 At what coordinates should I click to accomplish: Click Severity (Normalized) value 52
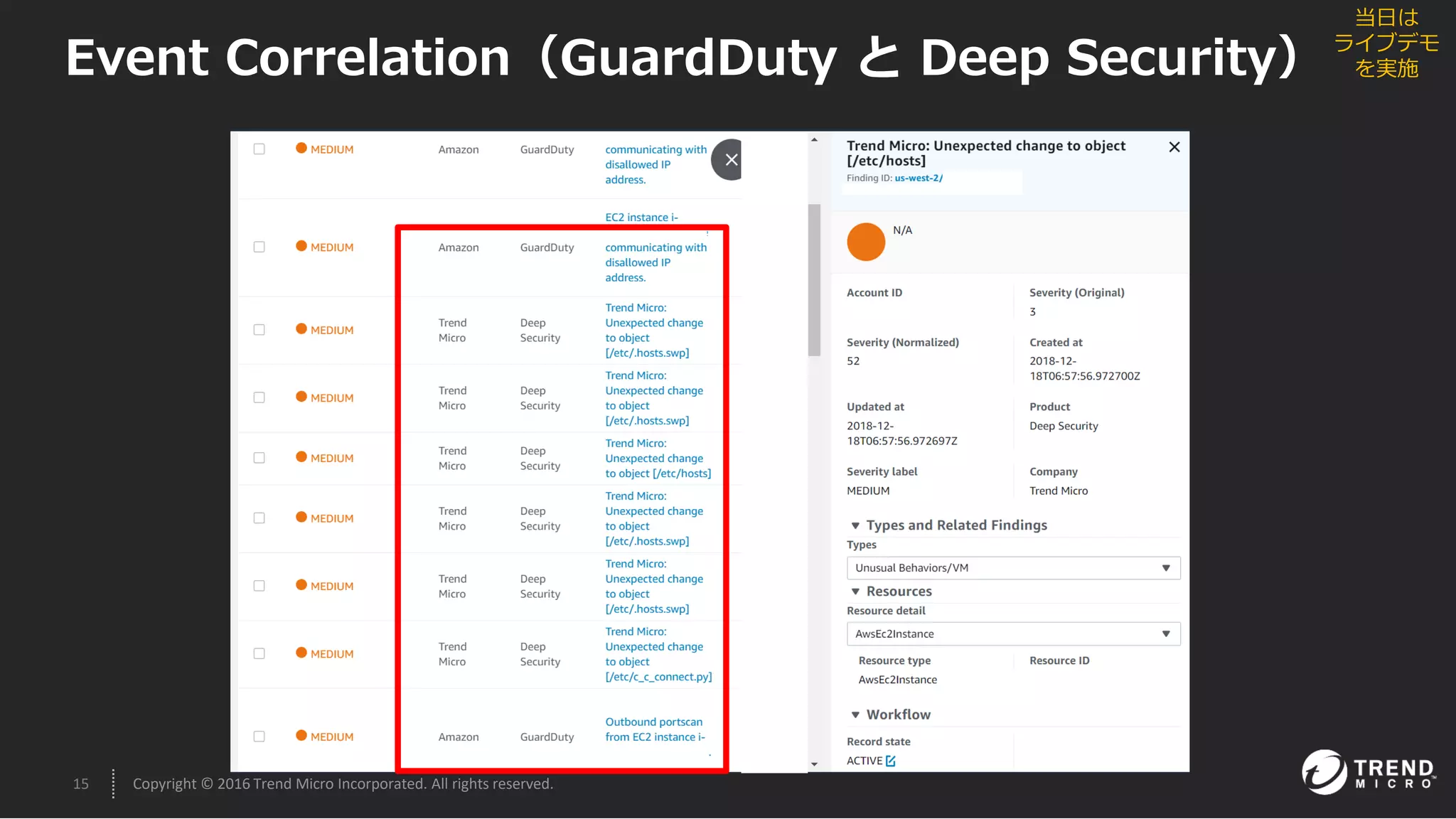click(853, 361)
